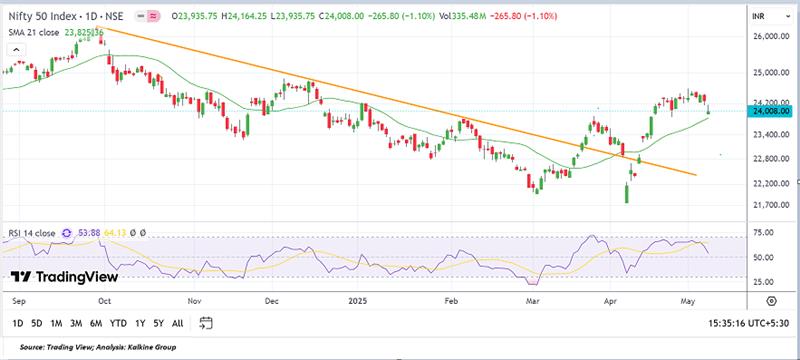
Task: Open the INR currency dropdown
Action: [x=770, y=16]
